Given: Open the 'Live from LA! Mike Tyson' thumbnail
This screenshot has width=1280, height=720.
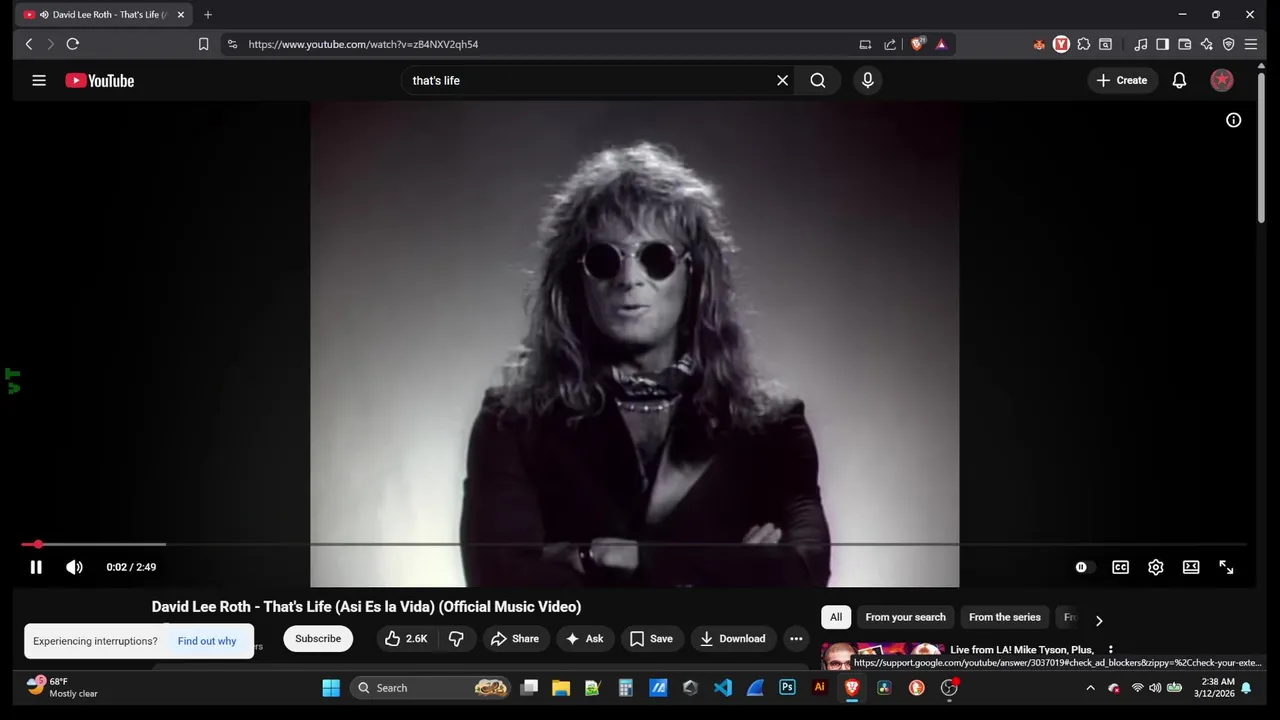Looking at the screenshot, I should tap(883, 655).
